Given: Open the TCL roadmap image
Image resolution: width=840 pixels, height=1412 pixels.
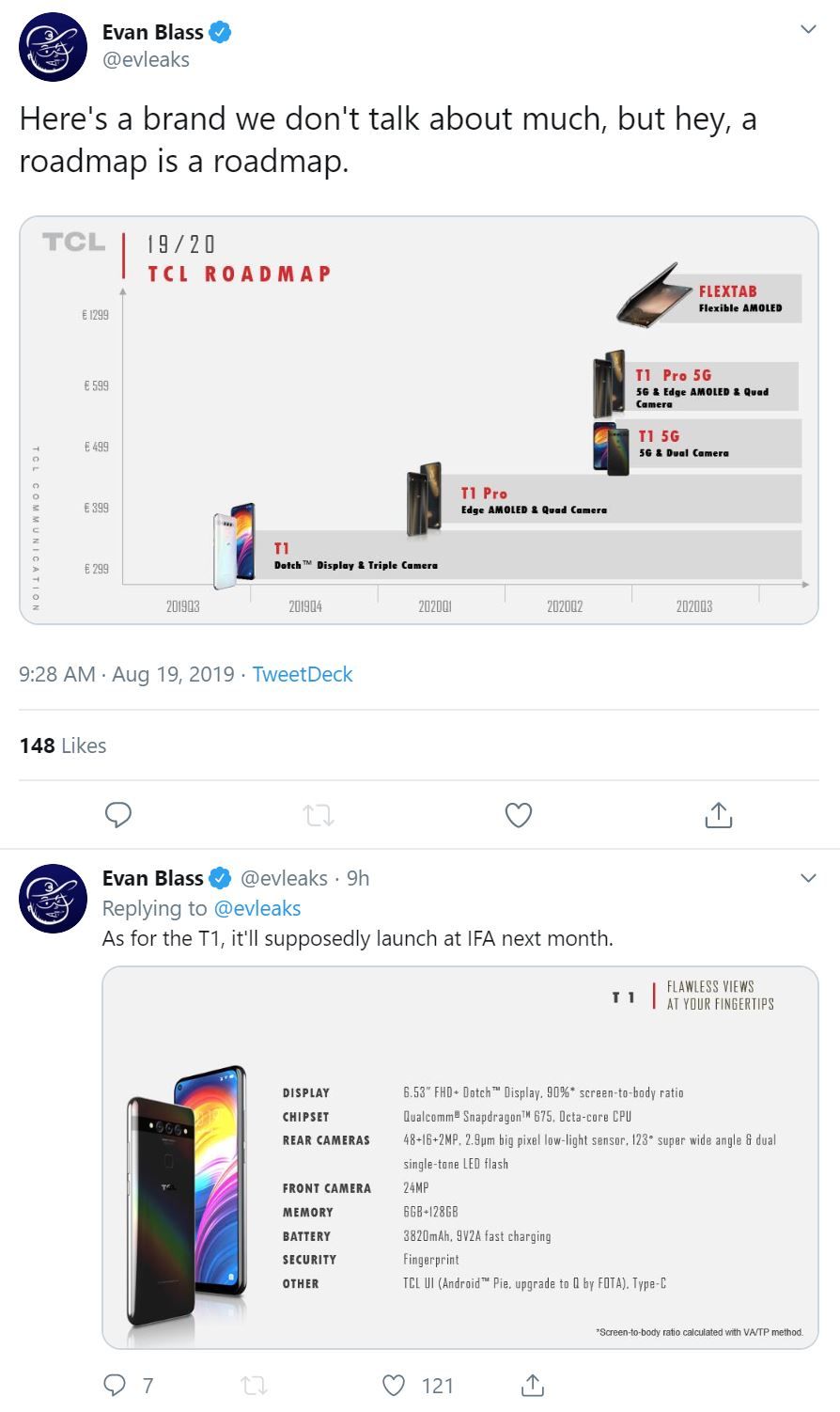Looking at the screenshot, I should pyautogui.click(x=418, y=420).
